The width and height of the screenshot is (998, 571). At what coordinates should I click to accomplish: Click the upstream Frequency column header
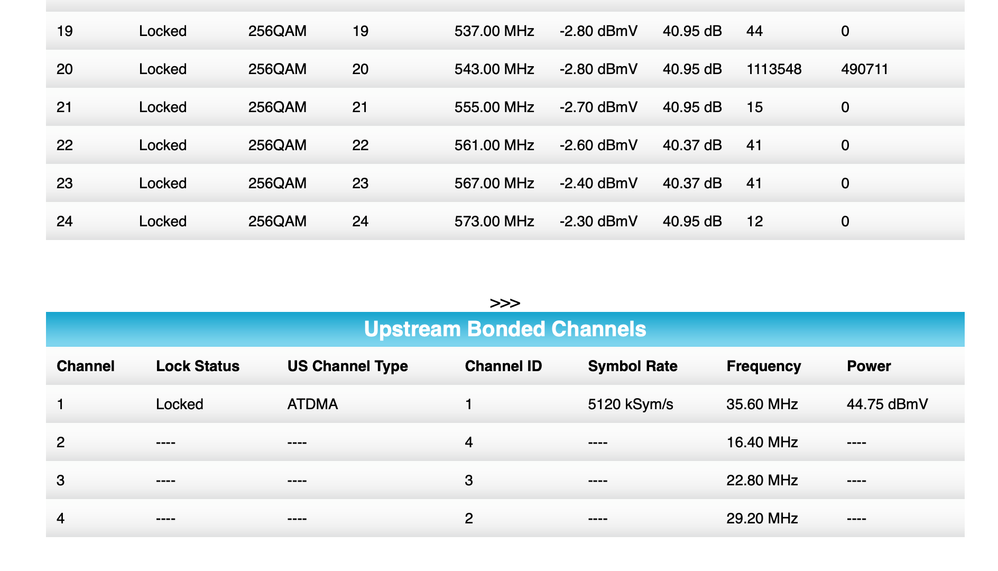[763, 366]
